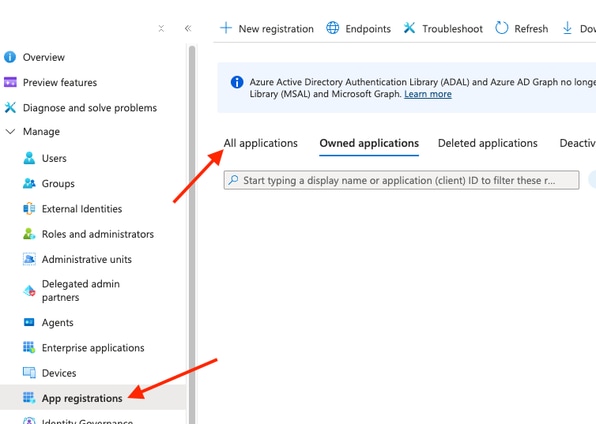This screenshot has width=596, height=424.
Task: Click the search magnifier icon in the filter box
Action: tap(233, 180)
